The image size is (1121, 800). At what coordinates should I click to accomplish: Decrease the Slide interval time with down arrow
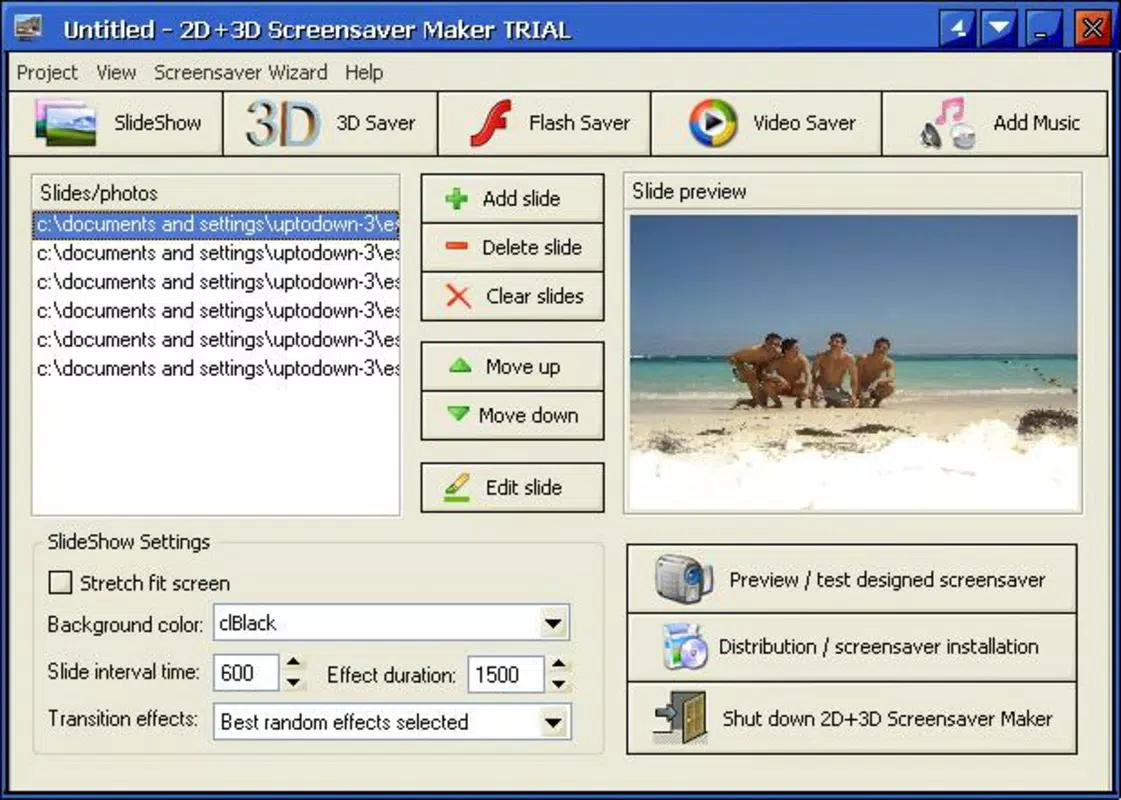pos(293,682)
